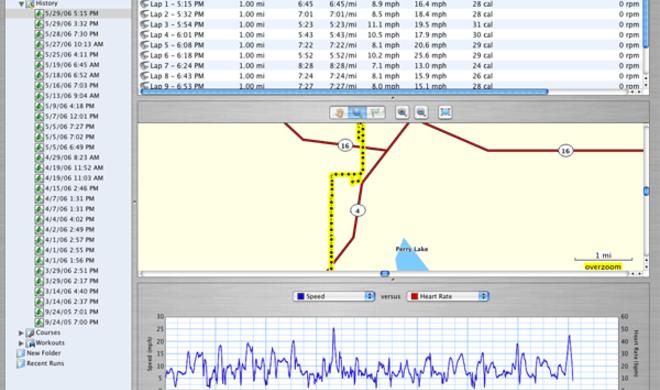Click the map horizontal scrollbar thumb
660x390 pixels.
point(384,274)
